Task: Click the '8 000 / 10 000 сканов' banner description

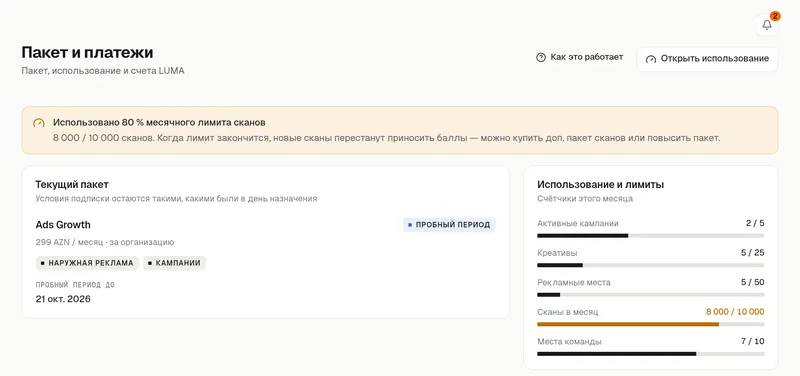Action: click(x=386, y=138)
